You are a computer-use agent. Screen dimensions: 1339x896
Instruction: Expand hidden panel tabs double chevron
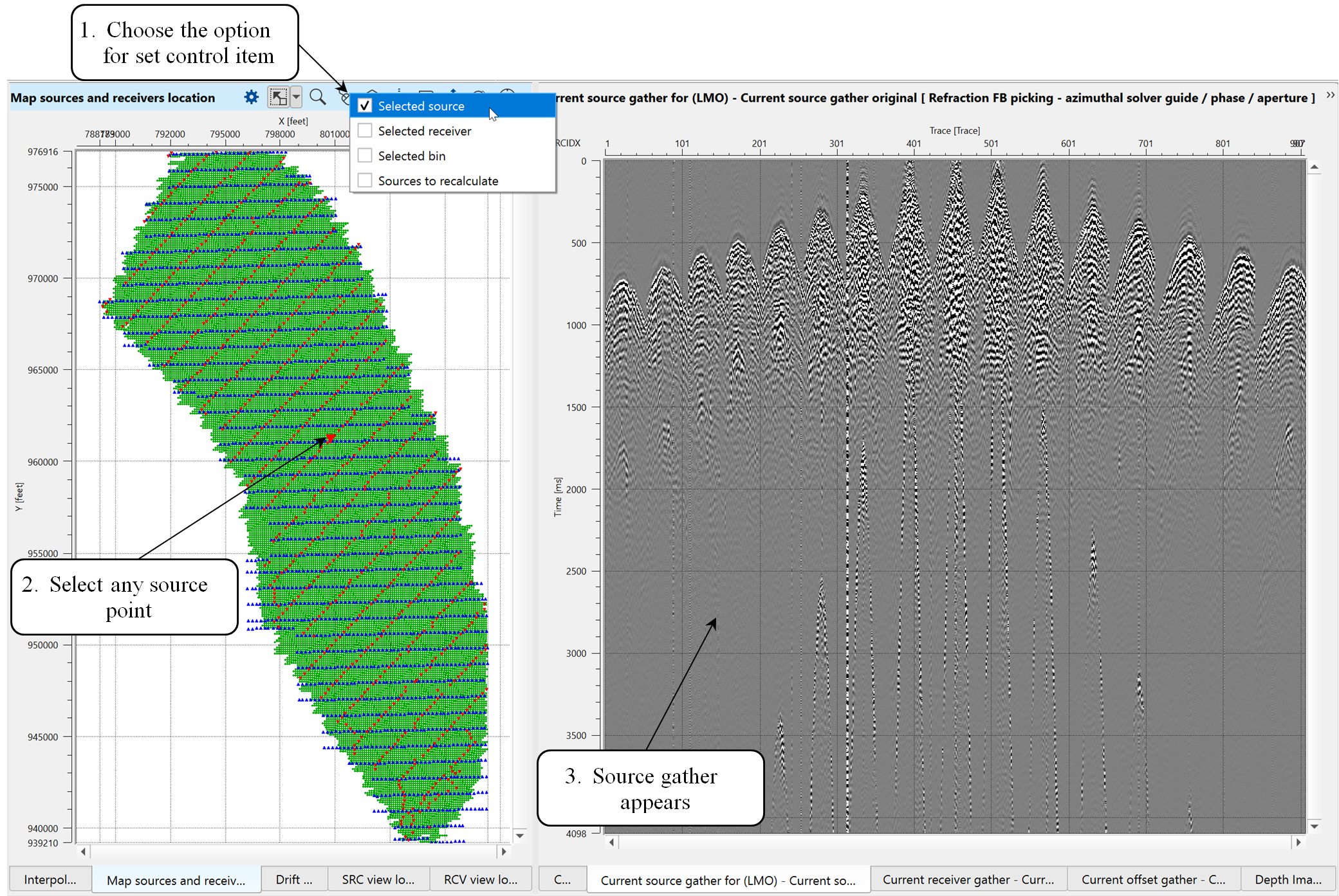point(1330,95)
